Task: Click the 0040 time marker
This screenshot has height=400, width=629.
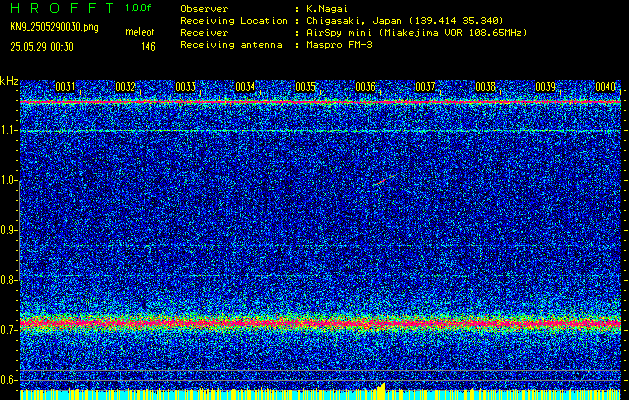Action: (x=605, y=87)
